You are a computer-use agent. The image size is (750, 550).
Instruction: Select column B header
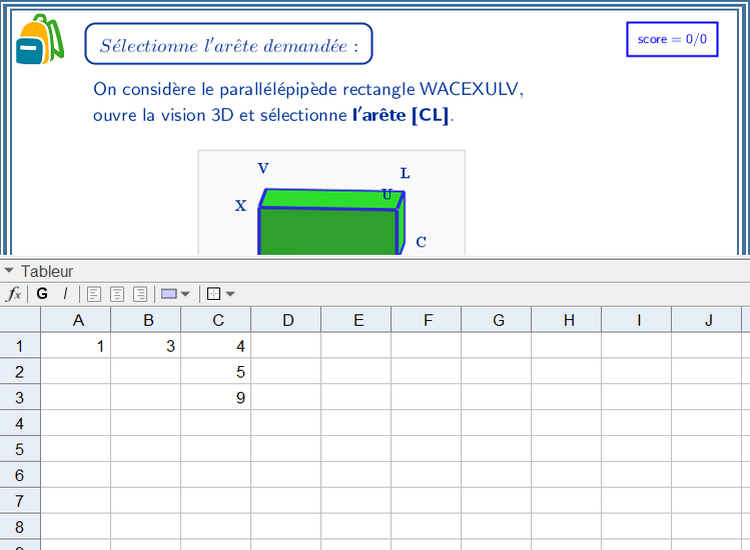(x=146, y=319)
